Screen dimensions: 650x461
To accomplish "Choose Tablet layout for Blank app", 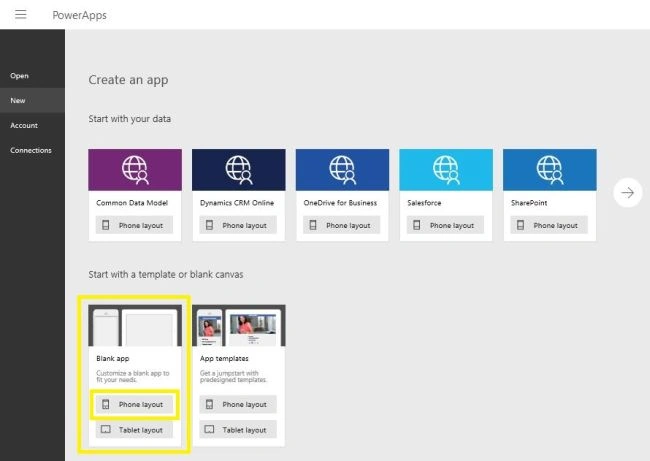I will point(134,429).
